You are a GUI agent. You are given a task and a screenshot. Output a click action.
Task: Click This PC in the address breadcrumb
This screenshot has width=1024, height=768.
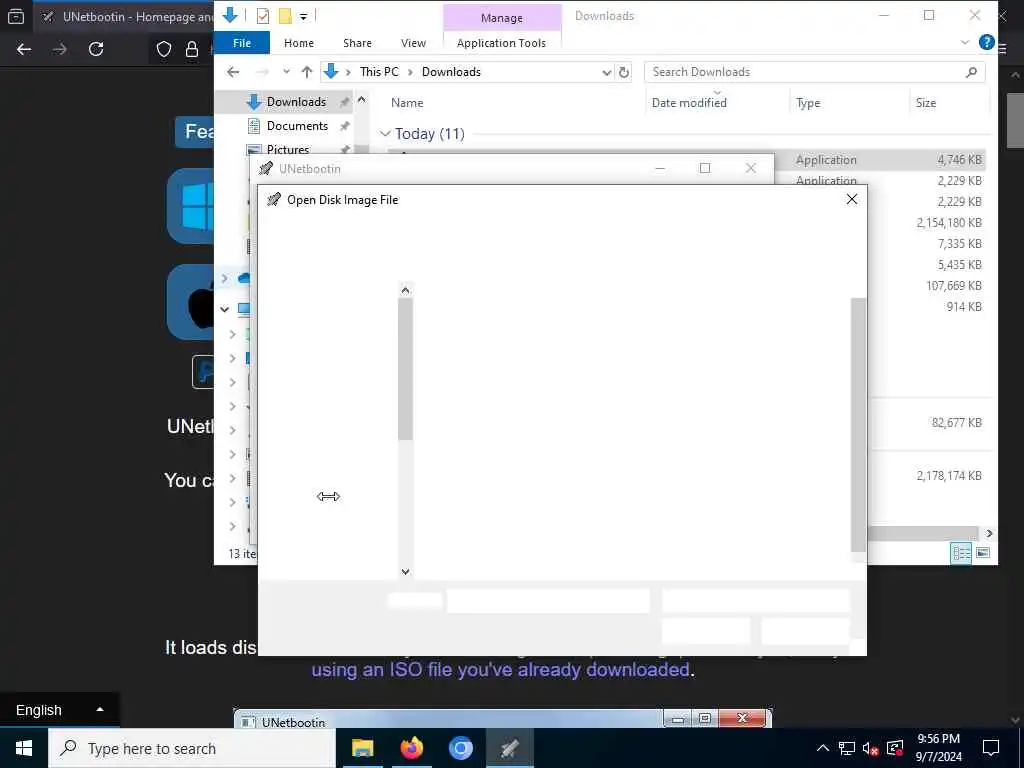click(x=379, y=72)
